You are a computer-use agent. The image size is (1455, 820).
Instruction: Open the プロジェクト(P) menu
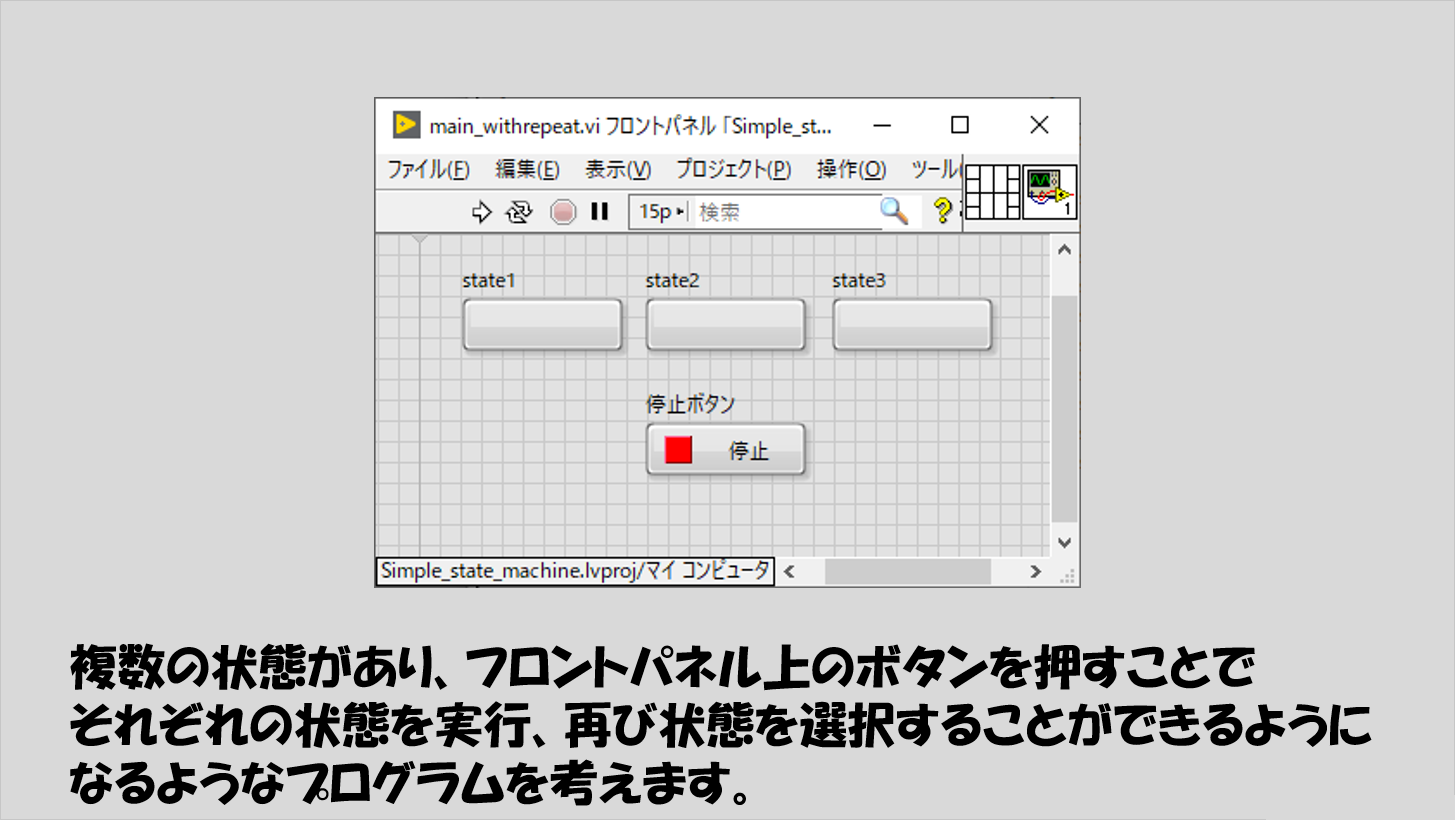coord(733,169)
